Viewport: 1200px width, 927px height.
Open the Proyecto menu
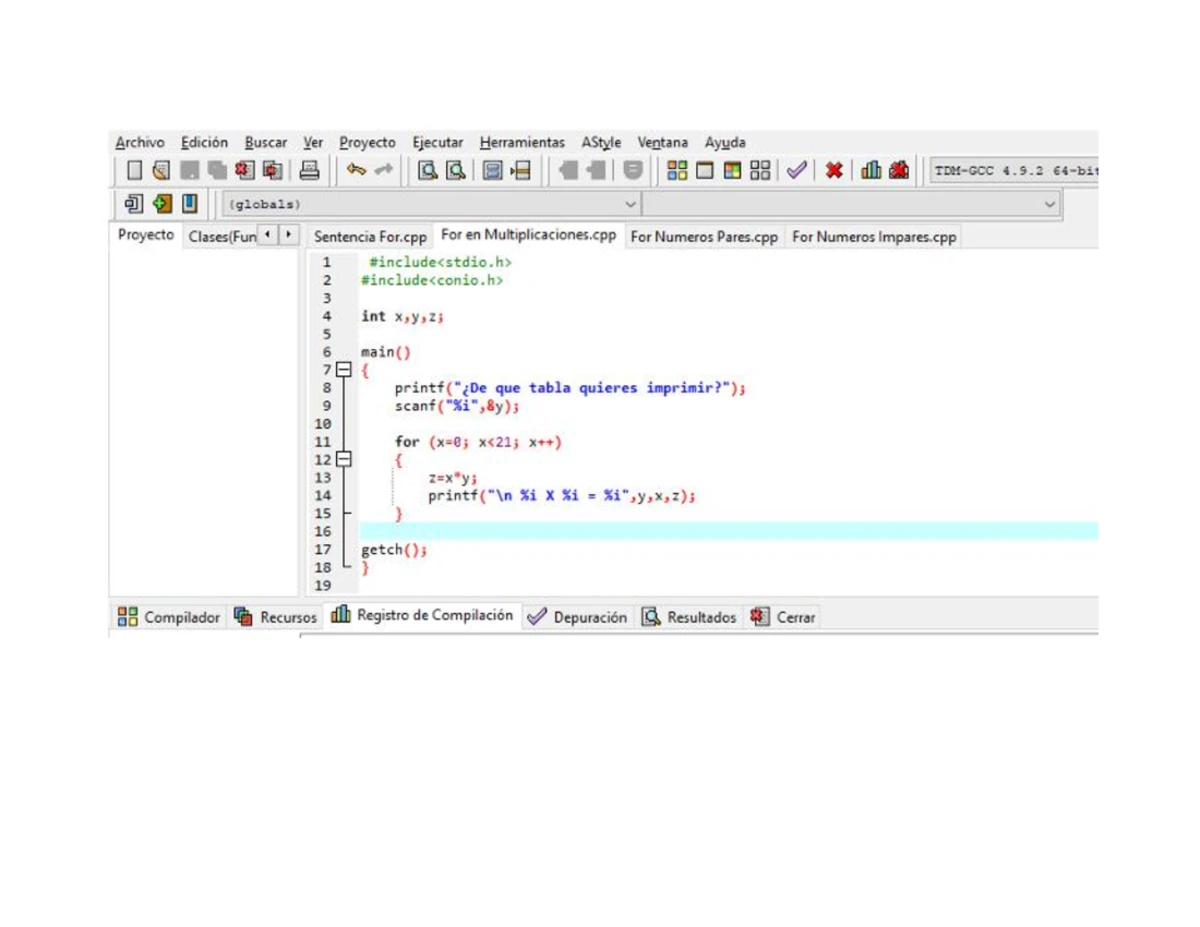pos(367,143)
